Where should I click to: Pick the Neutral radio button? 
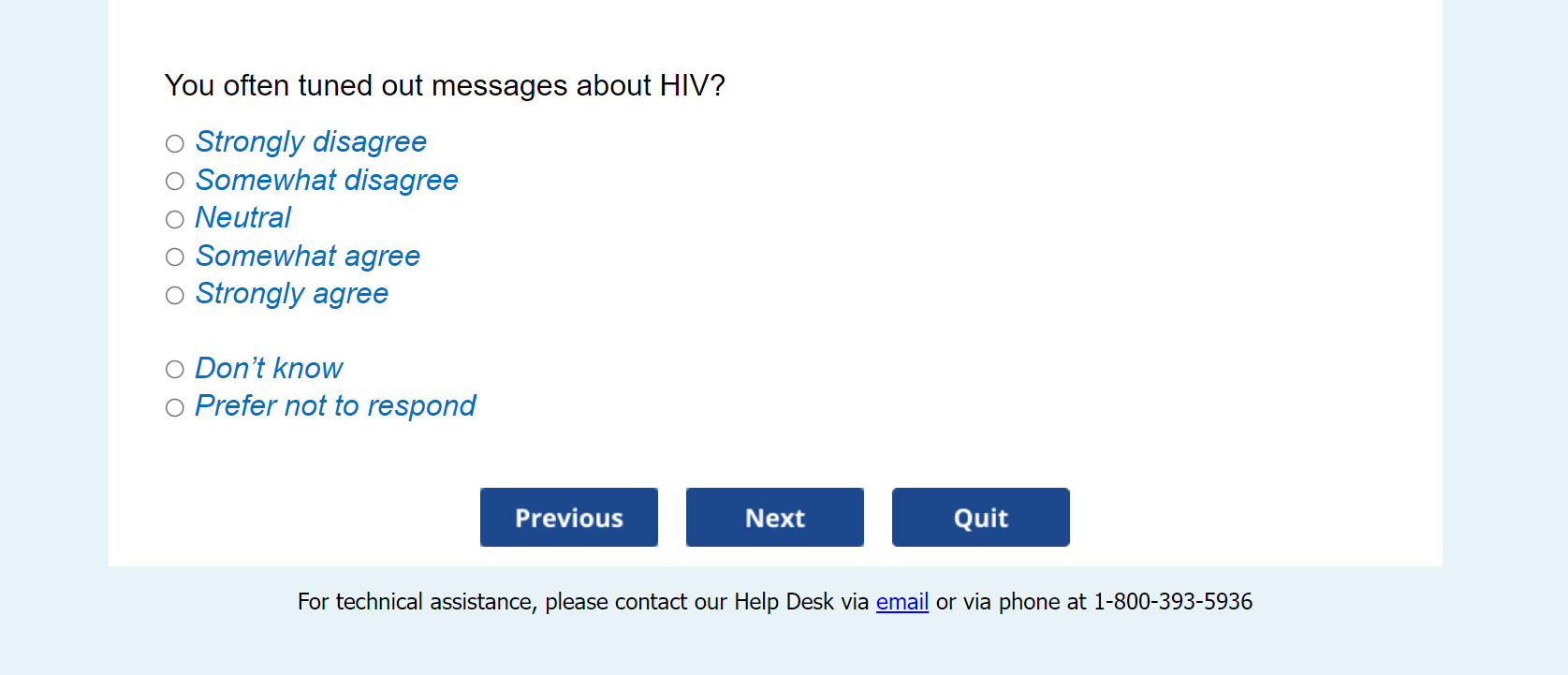[175, 219]
